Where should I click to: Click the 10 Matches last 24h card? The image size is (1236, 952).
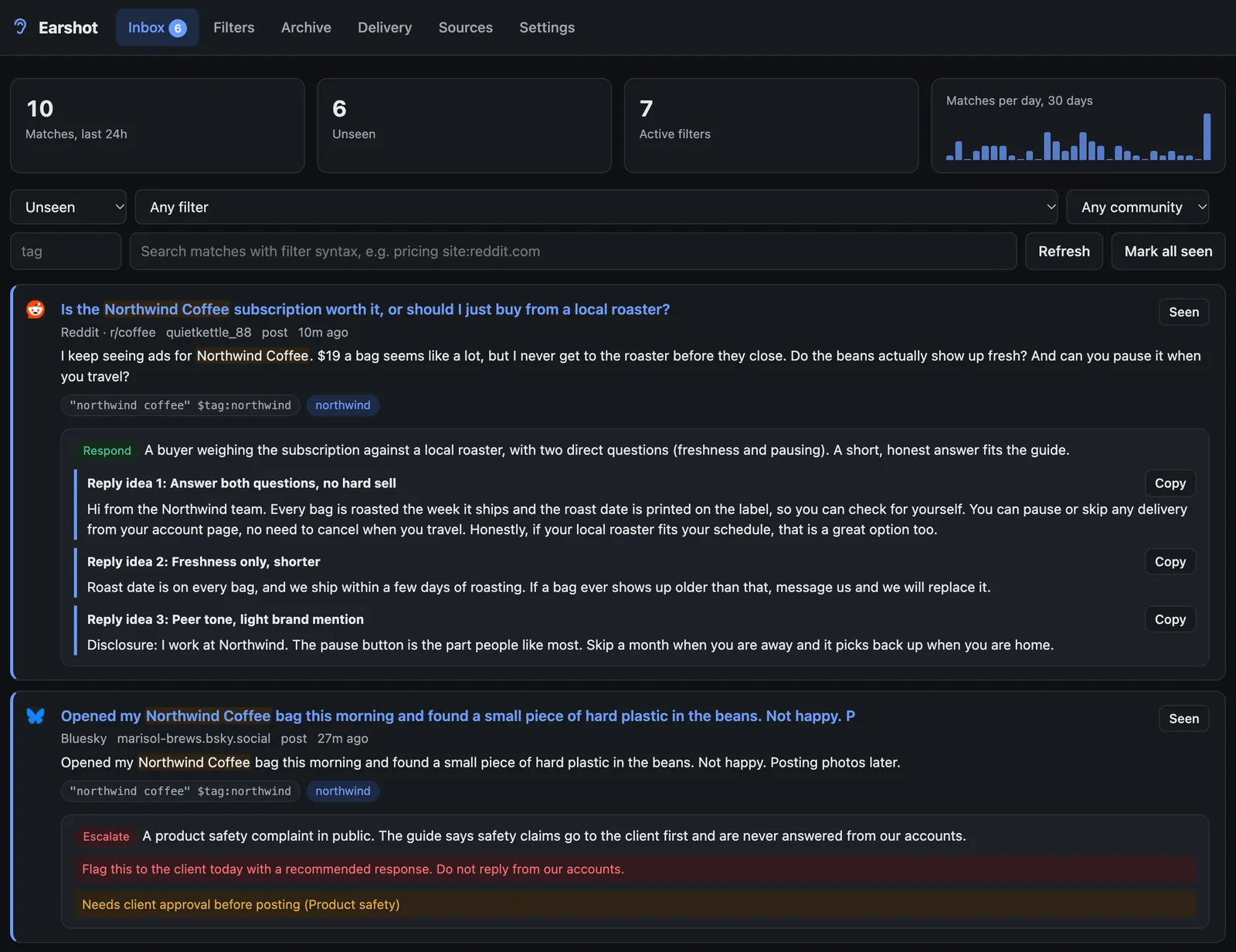coord(158,125)
